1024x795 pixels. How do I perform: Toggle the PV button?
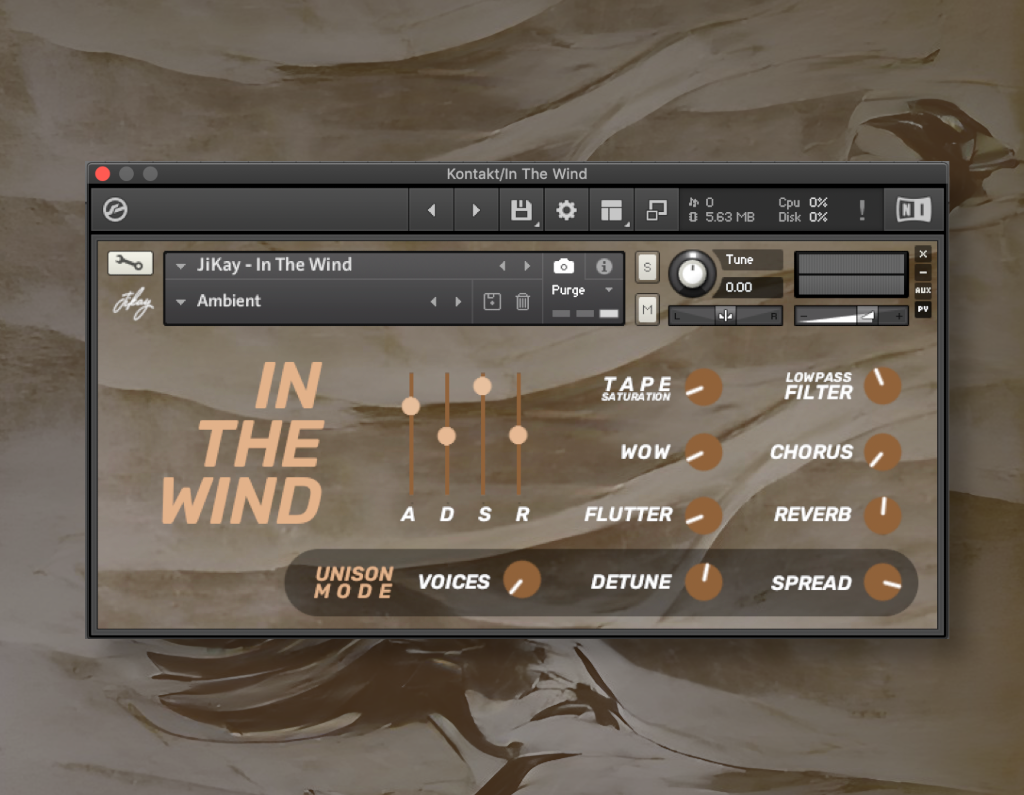[923, 309]
